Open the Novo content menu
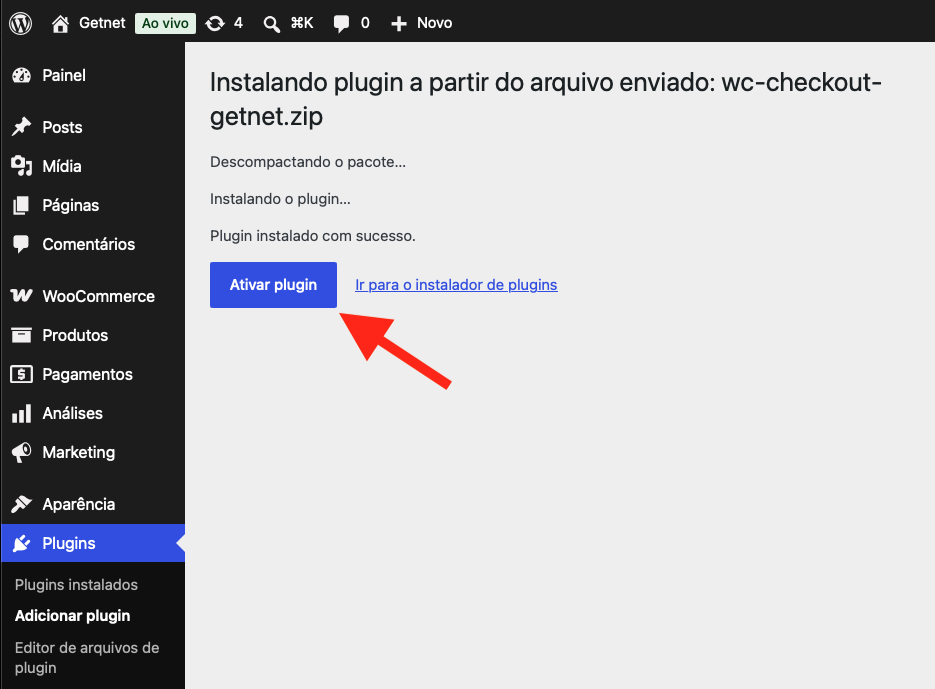 point(422,23)
